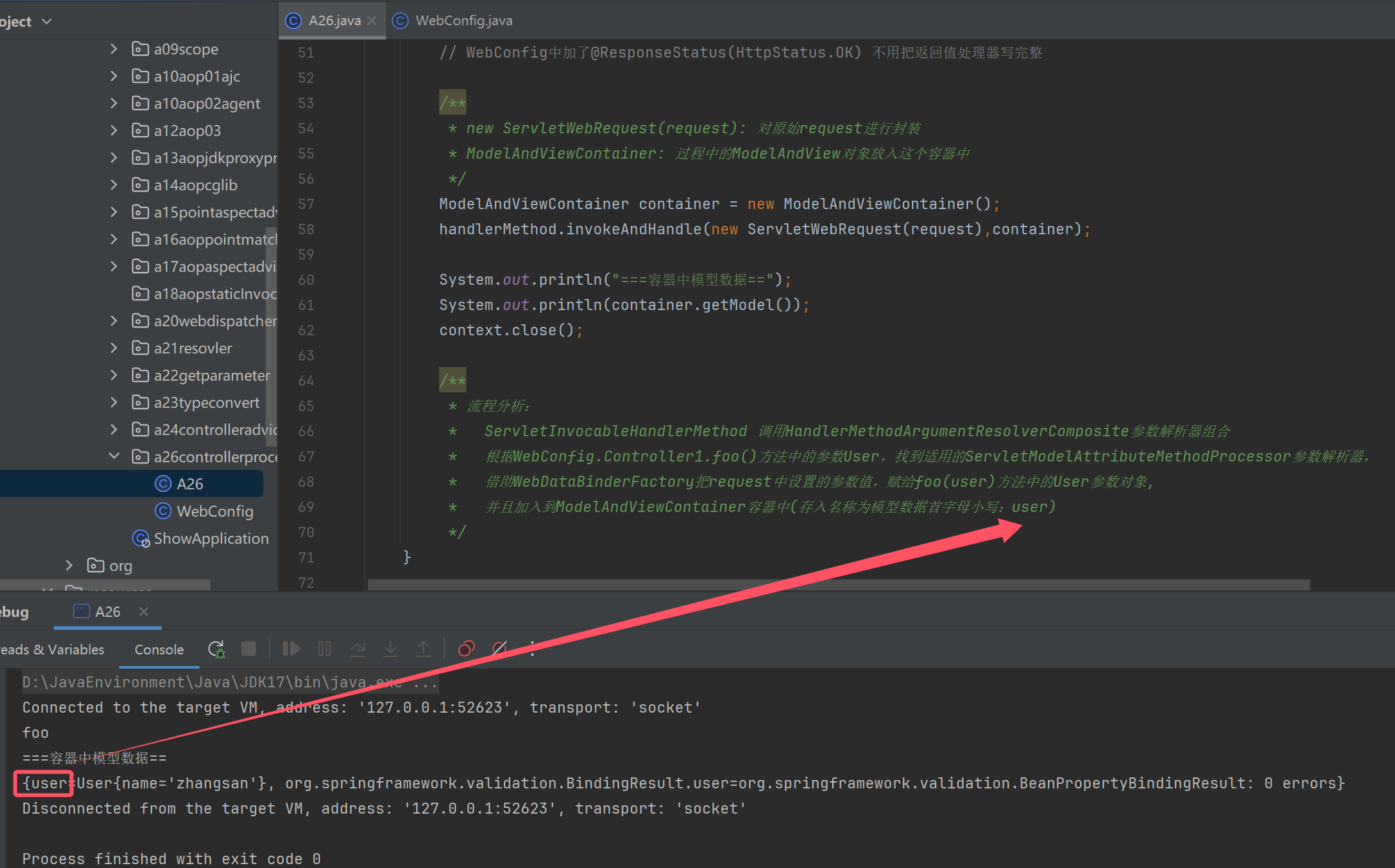The height and width of the screenshot is (868, 1395).
Task: Collapse the a26controllerproce package
Action: tap(114, 457)
